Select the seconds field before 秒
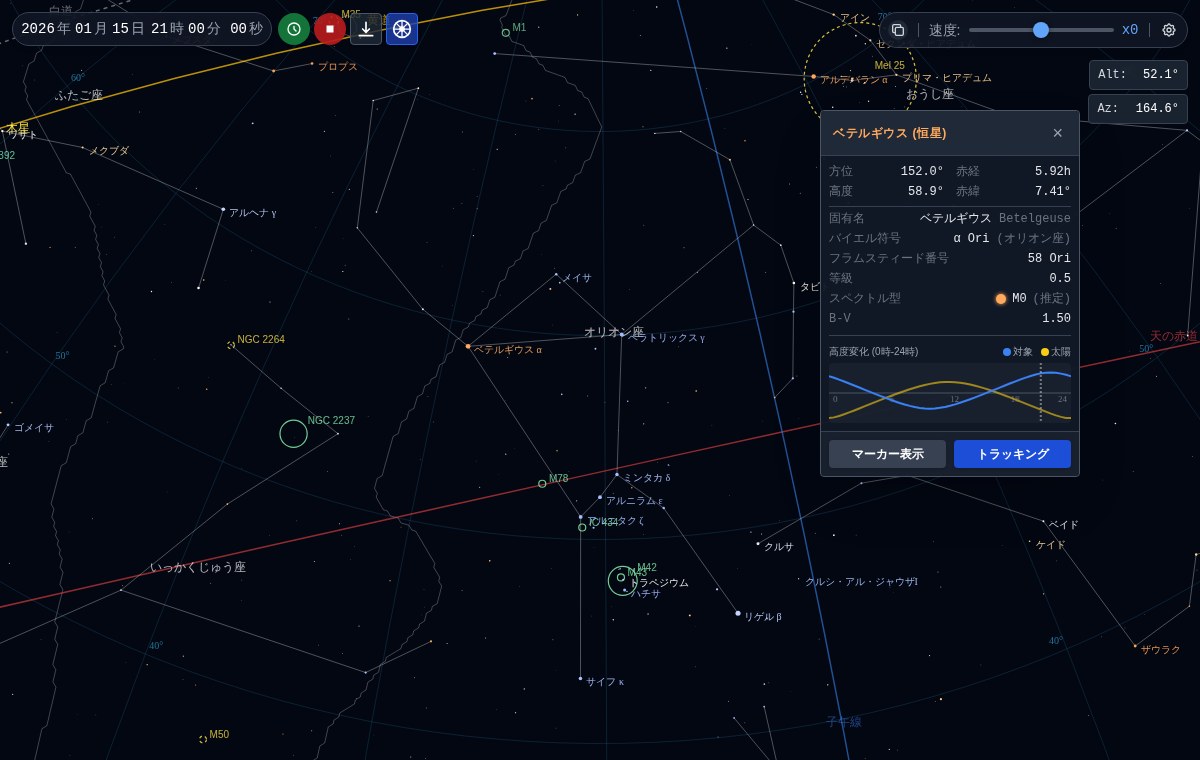The height and width of the screenshot is (760, 1200). coord(238,29)
